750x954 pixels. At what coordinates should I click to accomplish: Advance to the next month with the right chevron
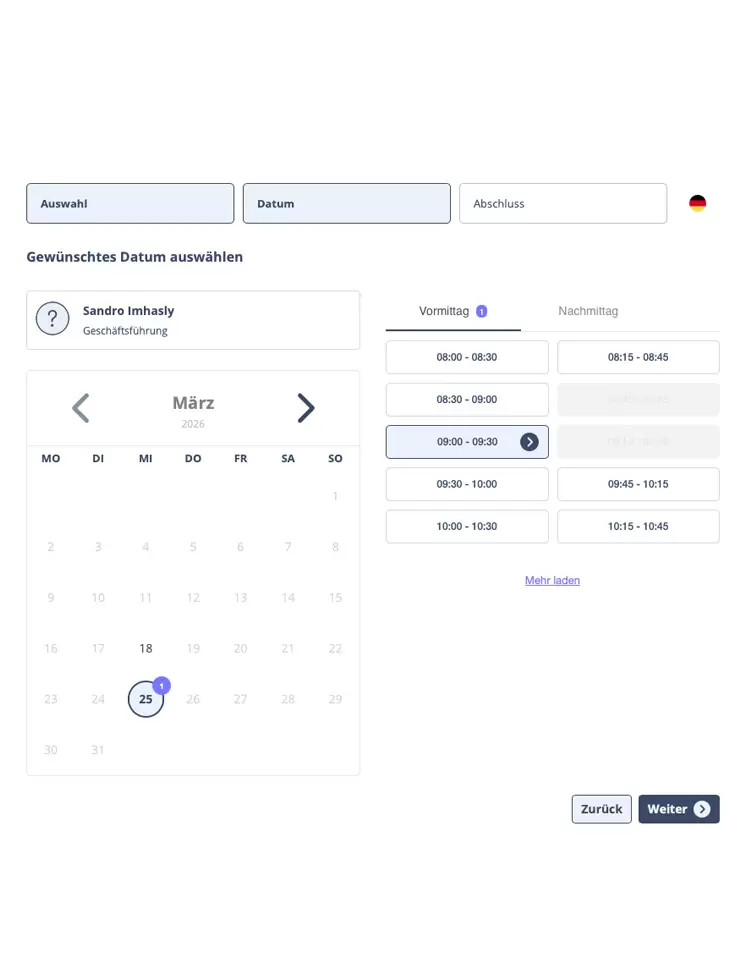pos(305,408)
